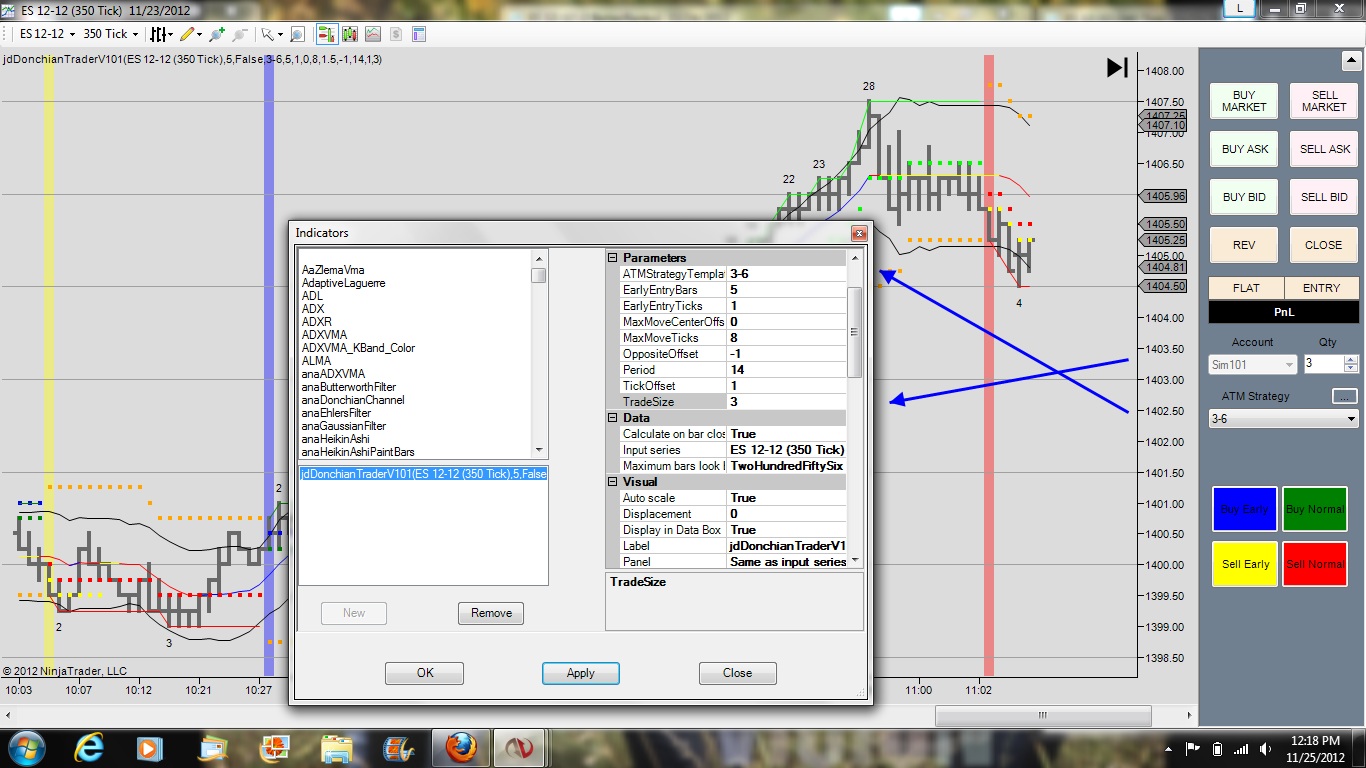Select the pencil drawing tools icon

[189, 34]
